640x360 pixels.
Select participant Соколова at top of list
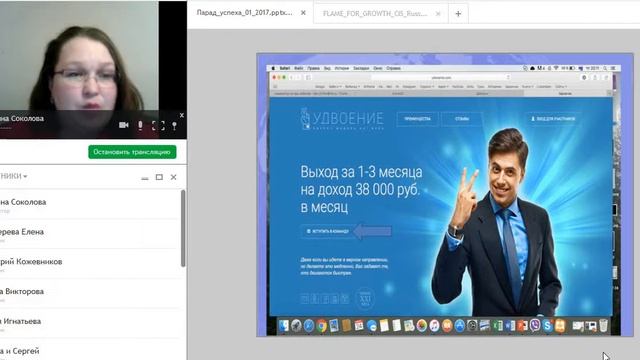[x=90, y=204]
